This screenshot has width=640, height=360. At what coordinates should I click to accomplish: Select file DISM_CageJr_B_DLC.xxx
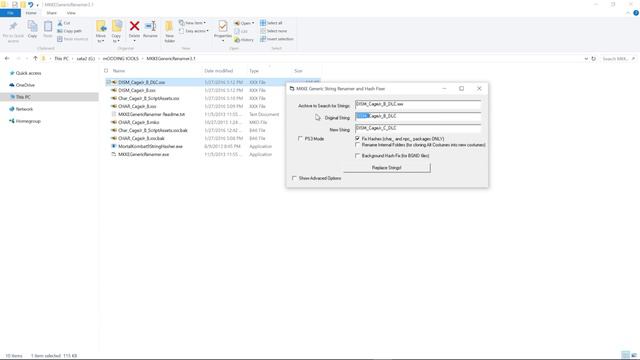(x=142, y=82)
